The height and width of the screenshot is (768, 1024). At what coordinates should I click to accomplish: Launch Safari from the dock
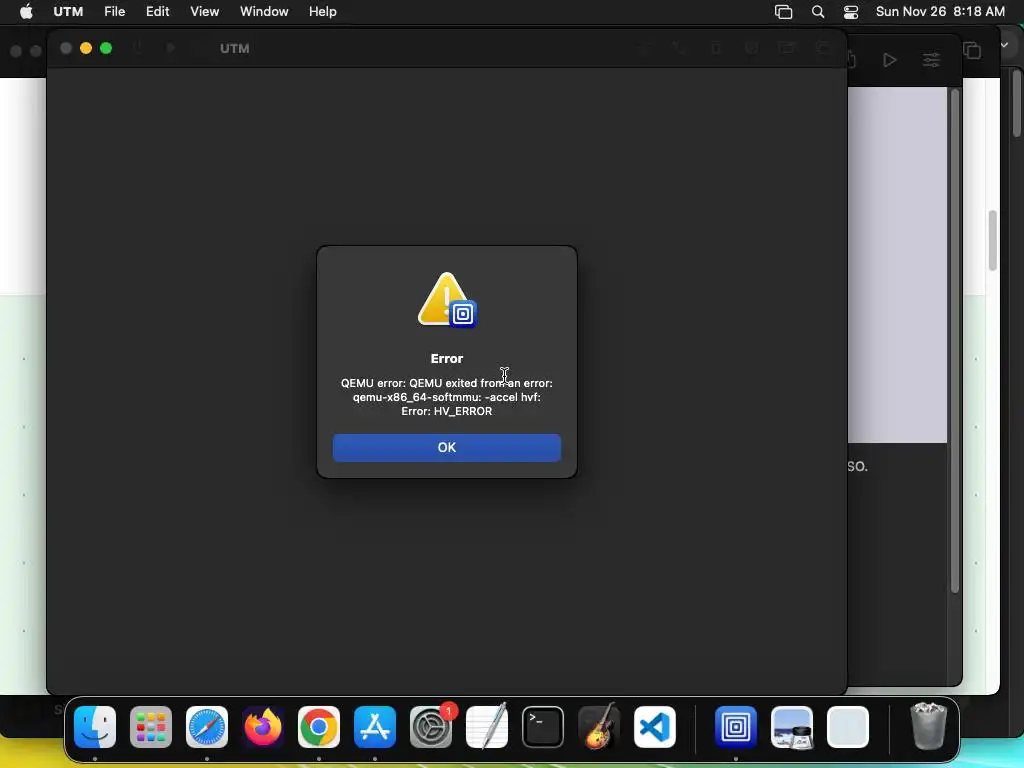207,727
